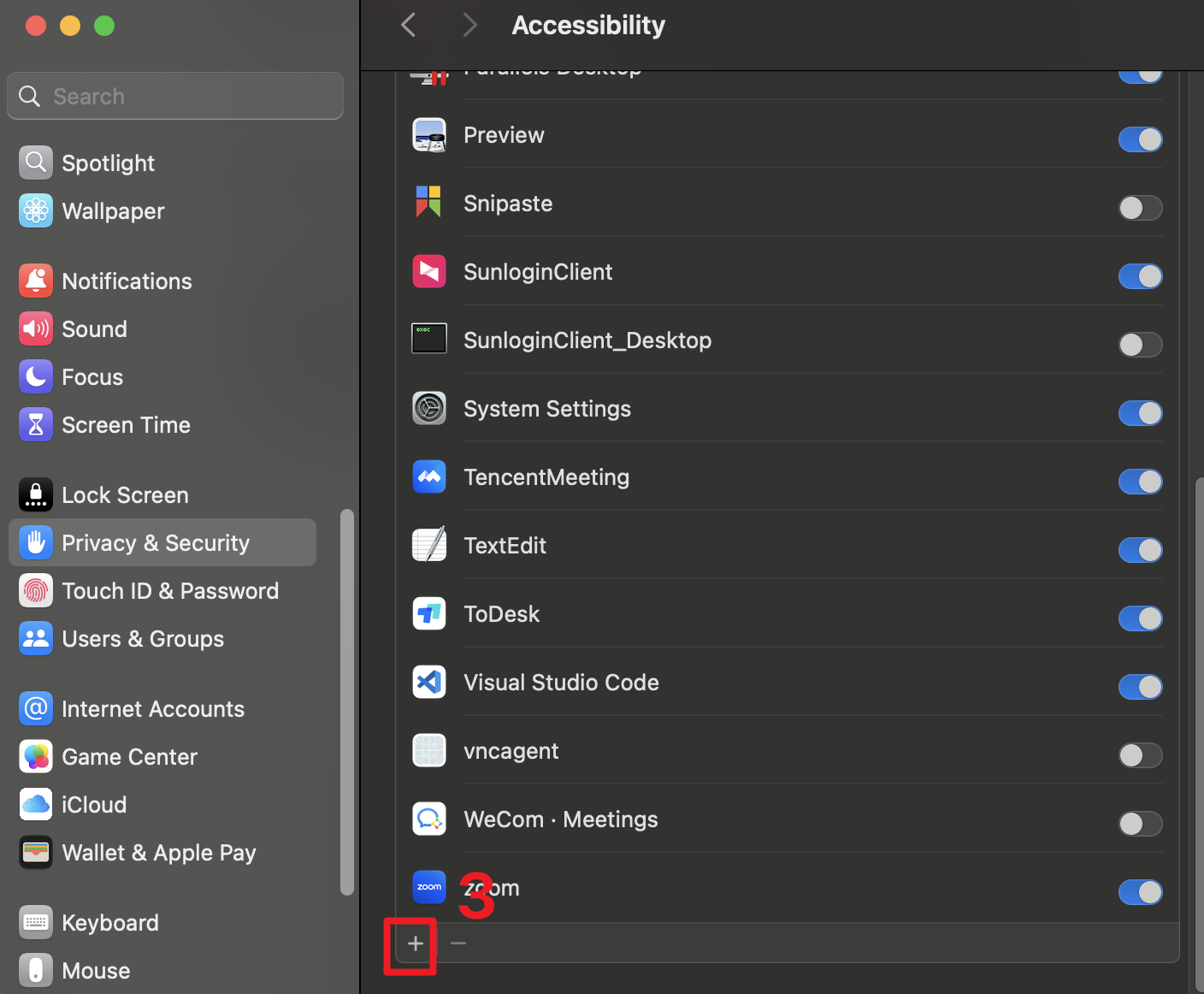
Task: Click the Search field in sidebar
Action: coord(175,96)
